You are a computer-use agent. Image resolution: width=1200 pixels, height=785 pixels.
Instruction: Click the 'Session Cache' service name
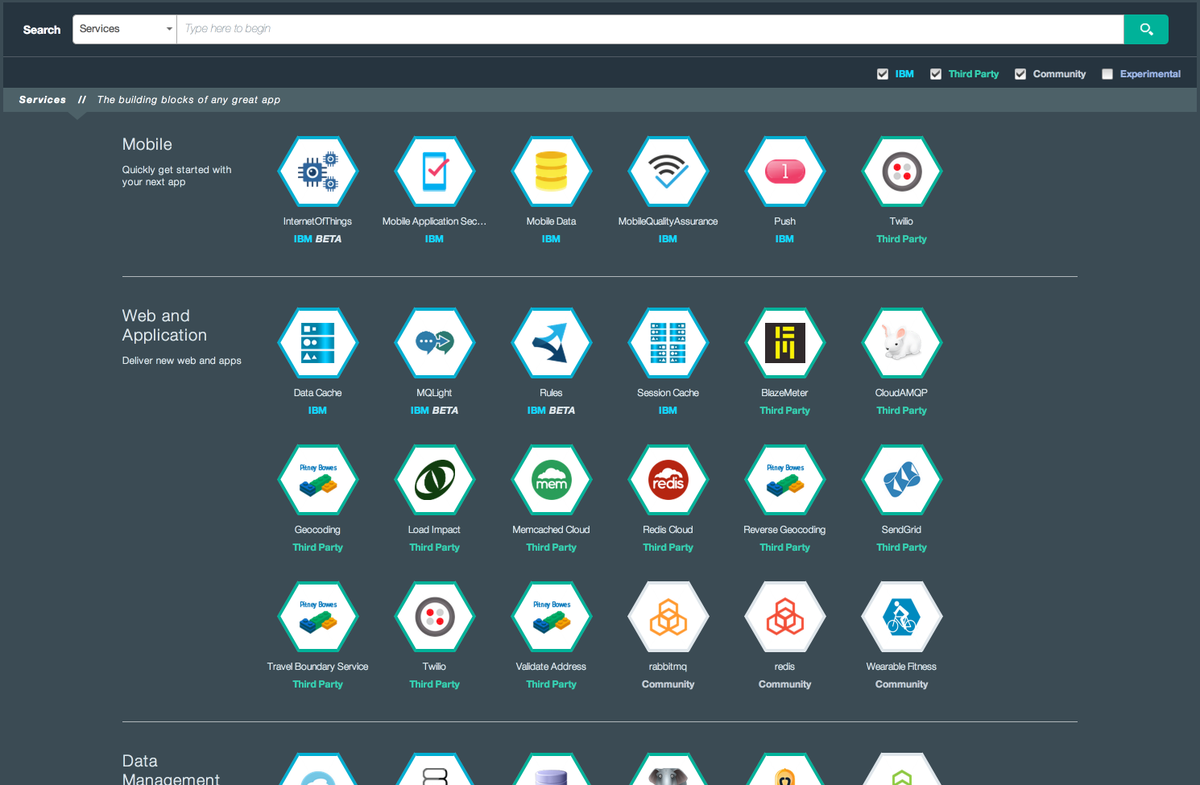[x=668, y=393]
